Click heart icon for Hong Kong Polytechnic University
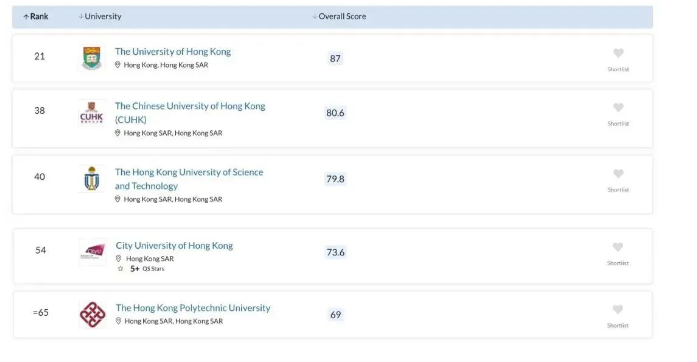 [617, 309]
